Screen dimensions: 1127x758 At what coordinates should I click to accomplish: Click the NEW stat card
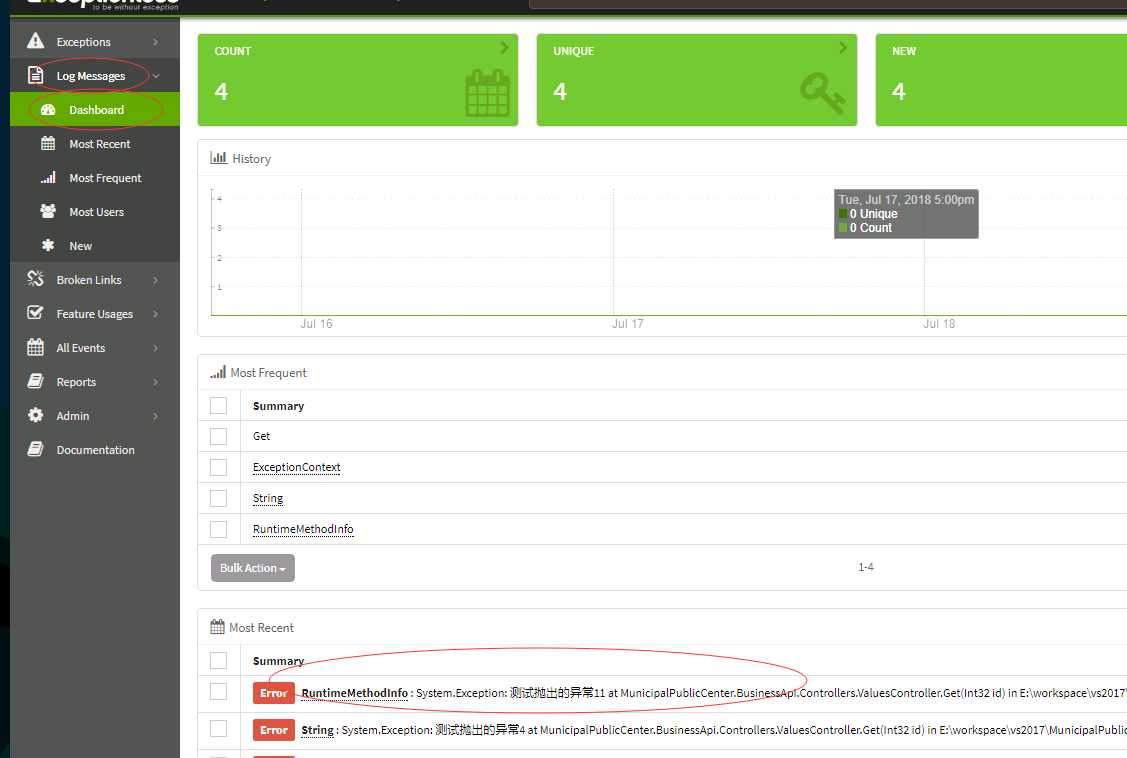pos(1000,80)
